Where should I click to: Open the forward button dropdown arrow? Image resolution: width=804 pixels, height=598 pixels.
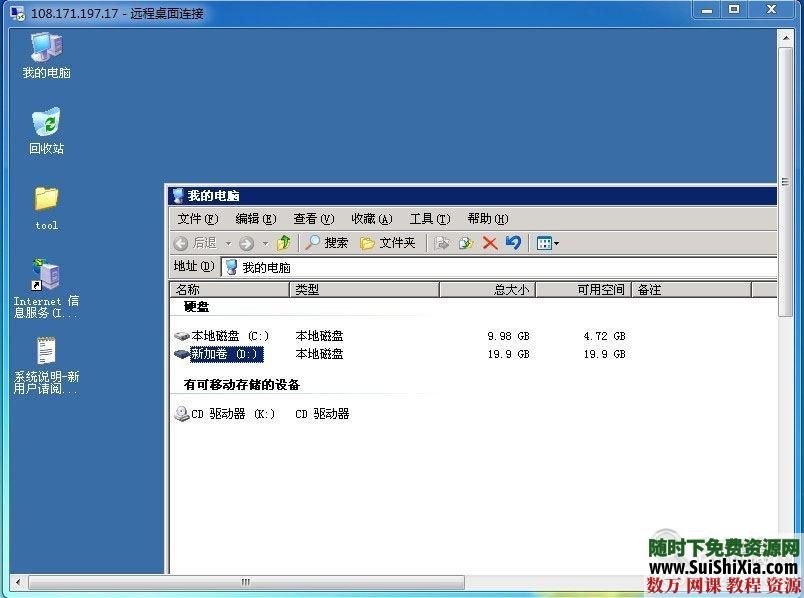pyautogui.click(x=265, y=243)
